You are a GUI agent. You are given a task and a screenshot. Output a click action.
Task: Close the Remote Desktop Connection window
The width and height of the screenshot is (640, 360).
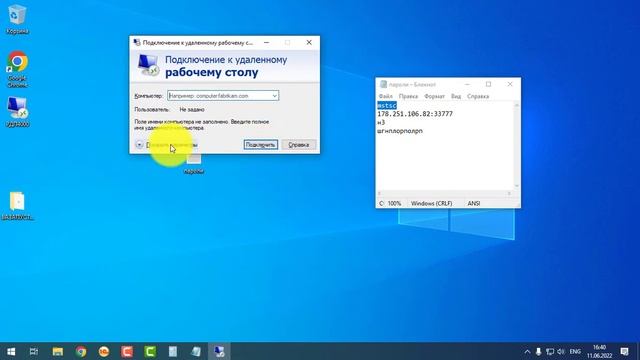[309, 42]
